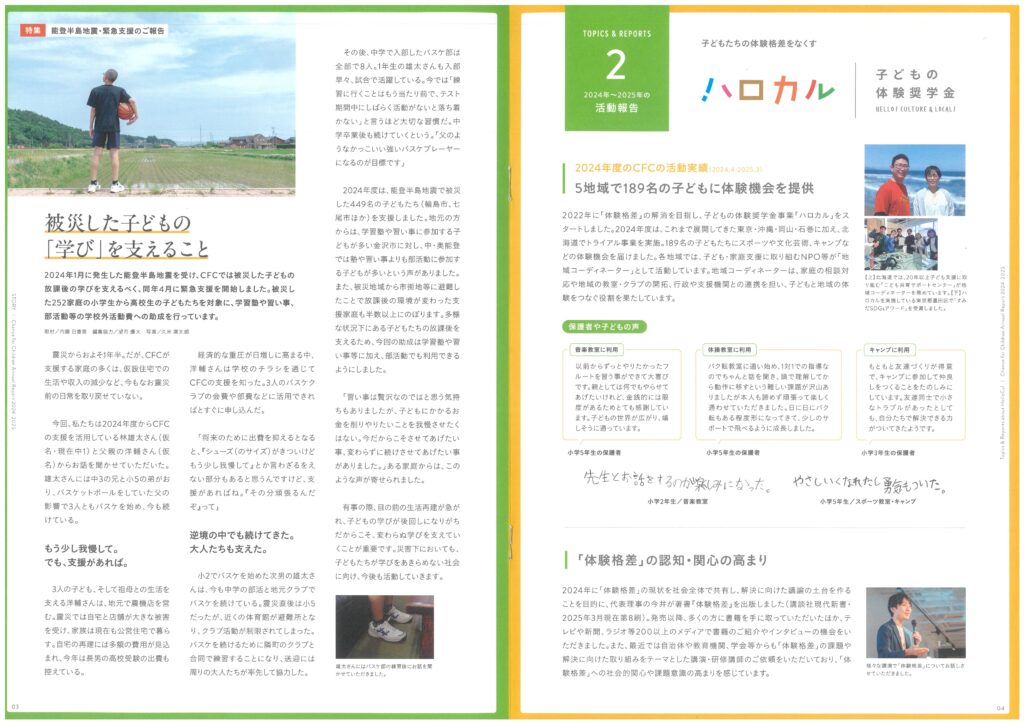Open the photo of speaker holding a microphone

(x=916, y=622)
